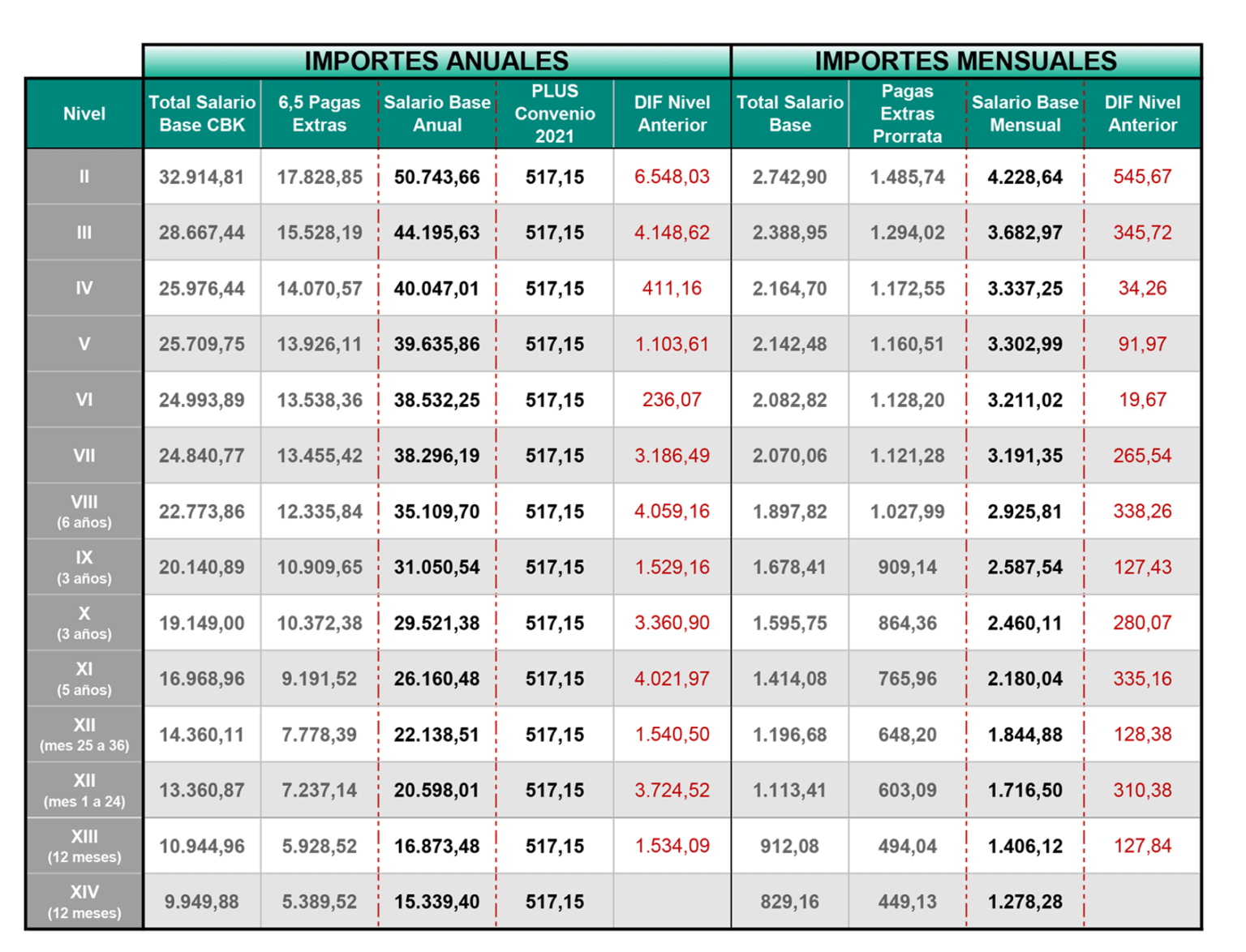This screenshot has width=1246, height=952.
Task: Click annual salary 50.743,66
Action: [x=437, y=177]
